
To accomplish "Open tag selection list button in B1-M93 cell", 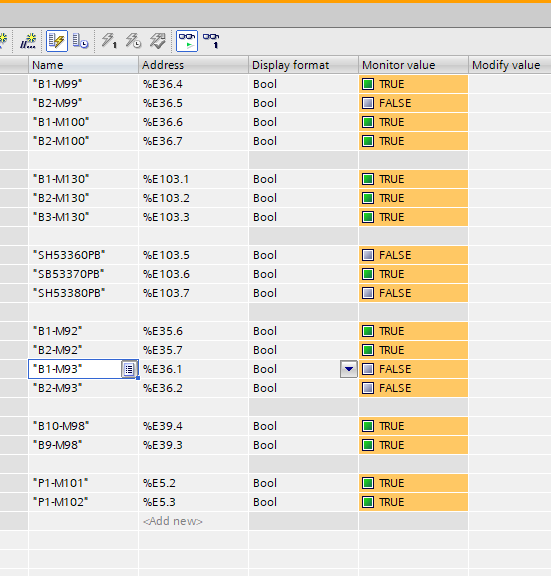I will click(129, 369).
